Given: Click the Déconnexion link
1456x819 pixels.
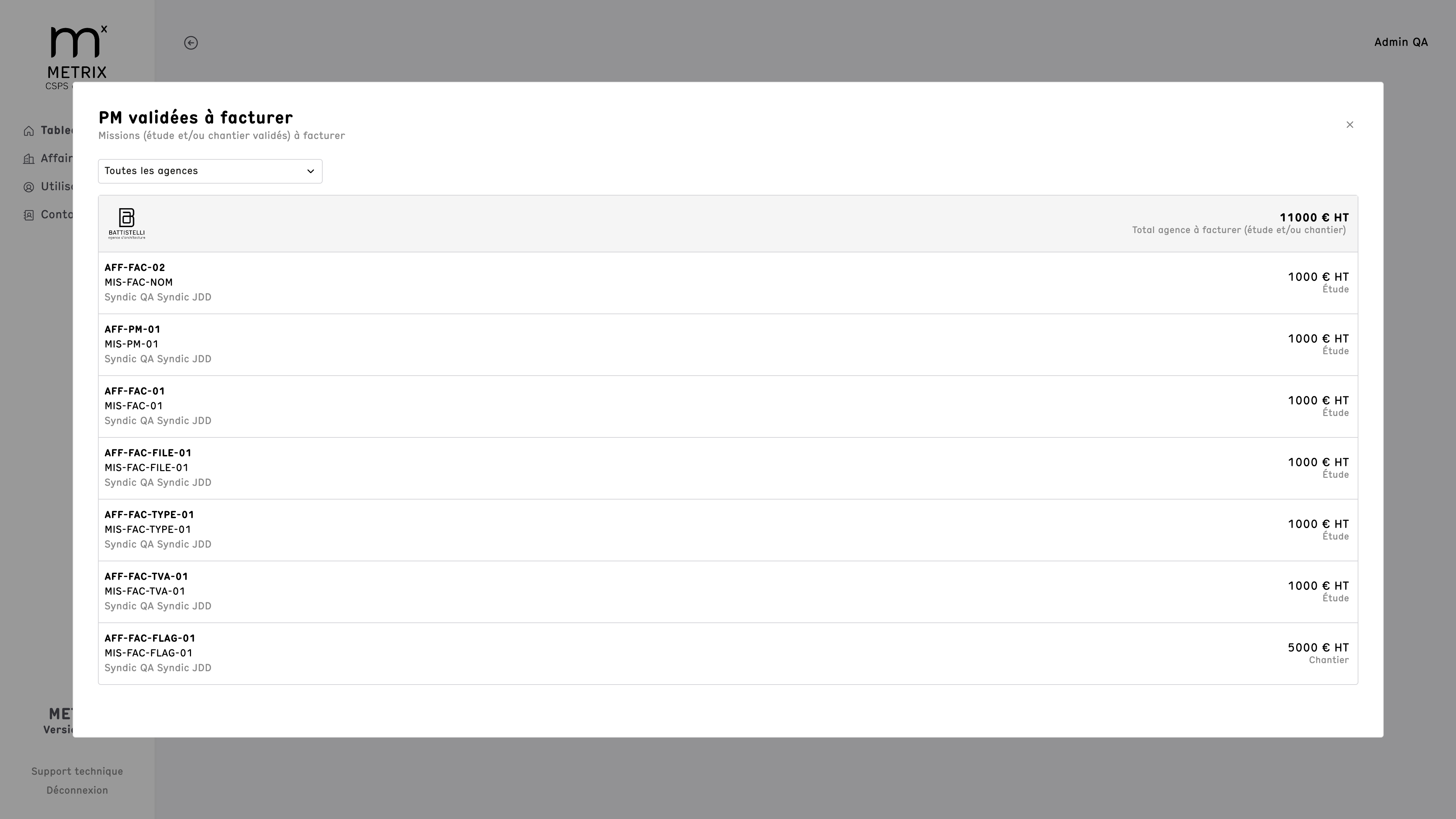Looking at the screenshot, I should pyautogui.click(x=77, y=790).
